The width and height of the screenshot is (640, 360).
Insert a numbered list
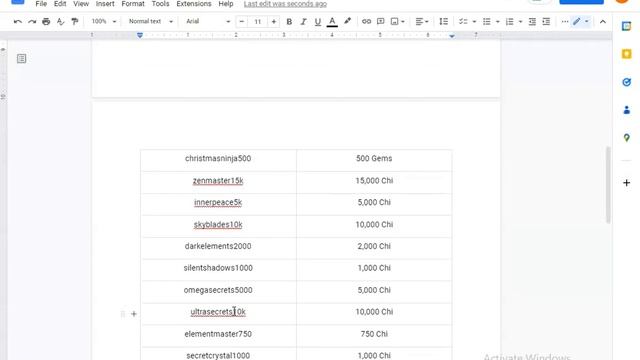(x=509, y=22)
